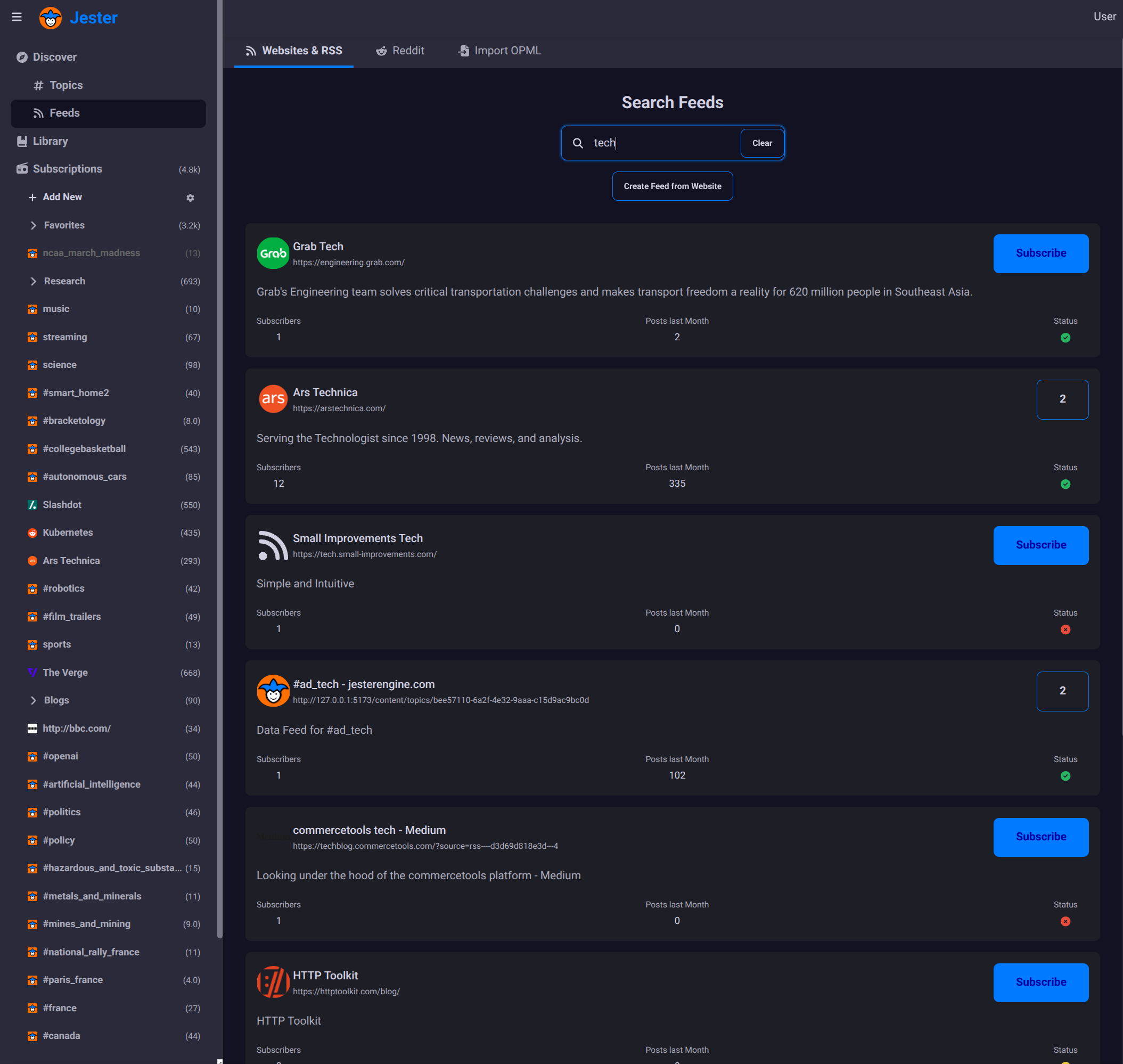Screen dimensions: 1123x1064
Task: Click the hamburger menu icon
Action: (17, 18)
